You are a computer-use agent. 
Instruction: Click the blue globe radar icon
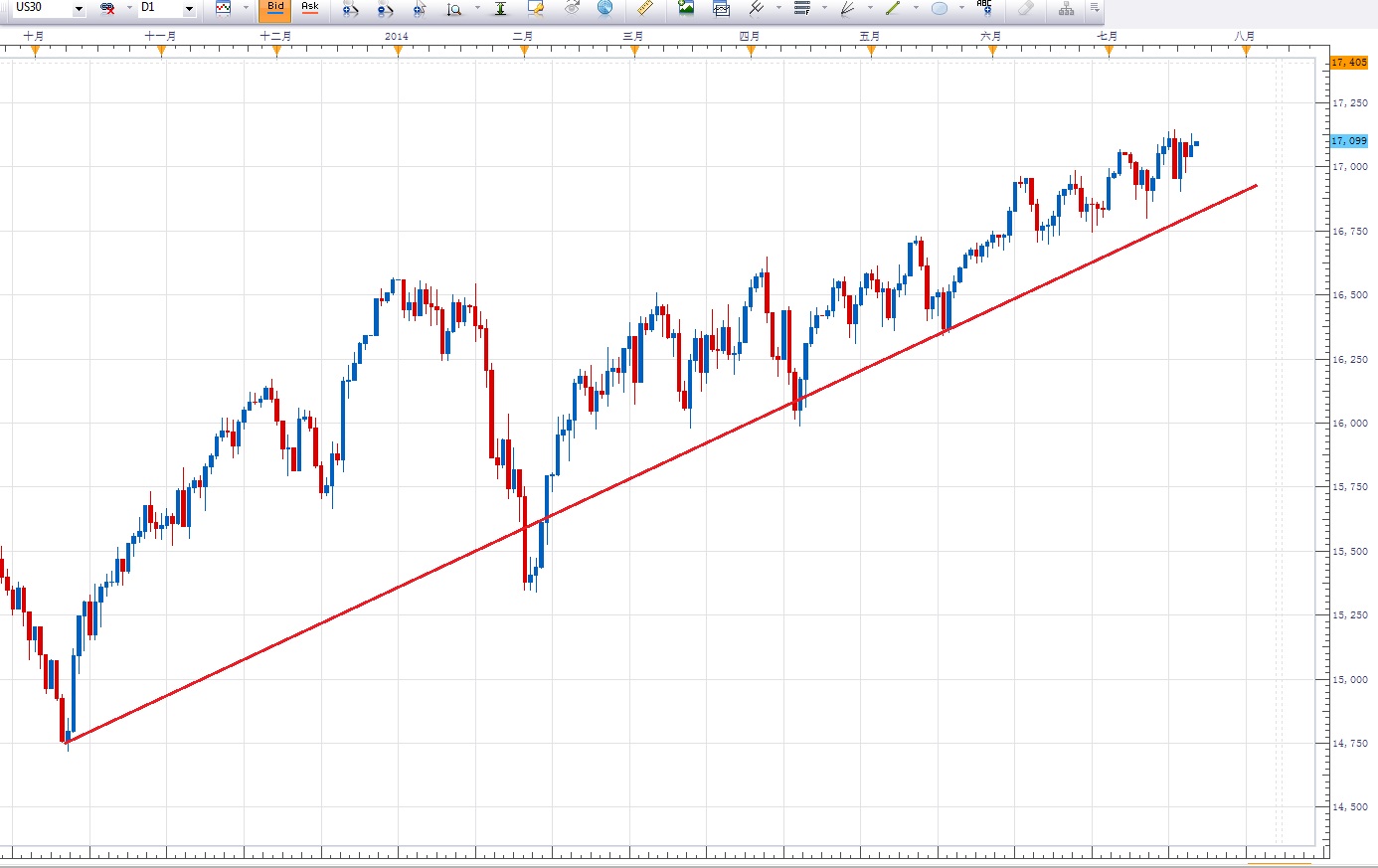pos(604,8)
